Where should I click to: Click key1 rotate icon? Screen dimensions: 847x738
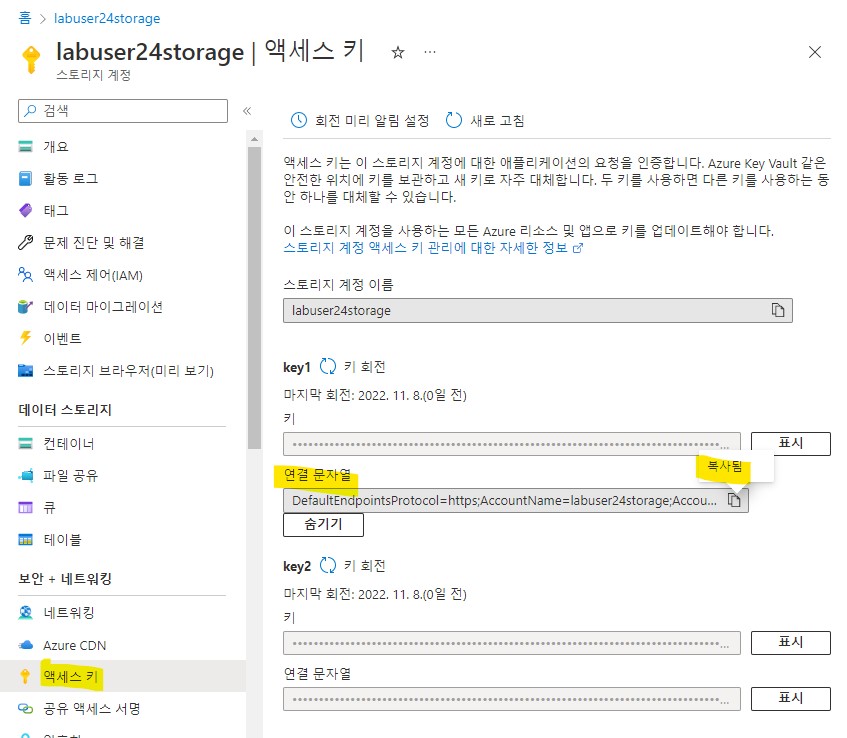pyautogui.click(x=328, y=366)
